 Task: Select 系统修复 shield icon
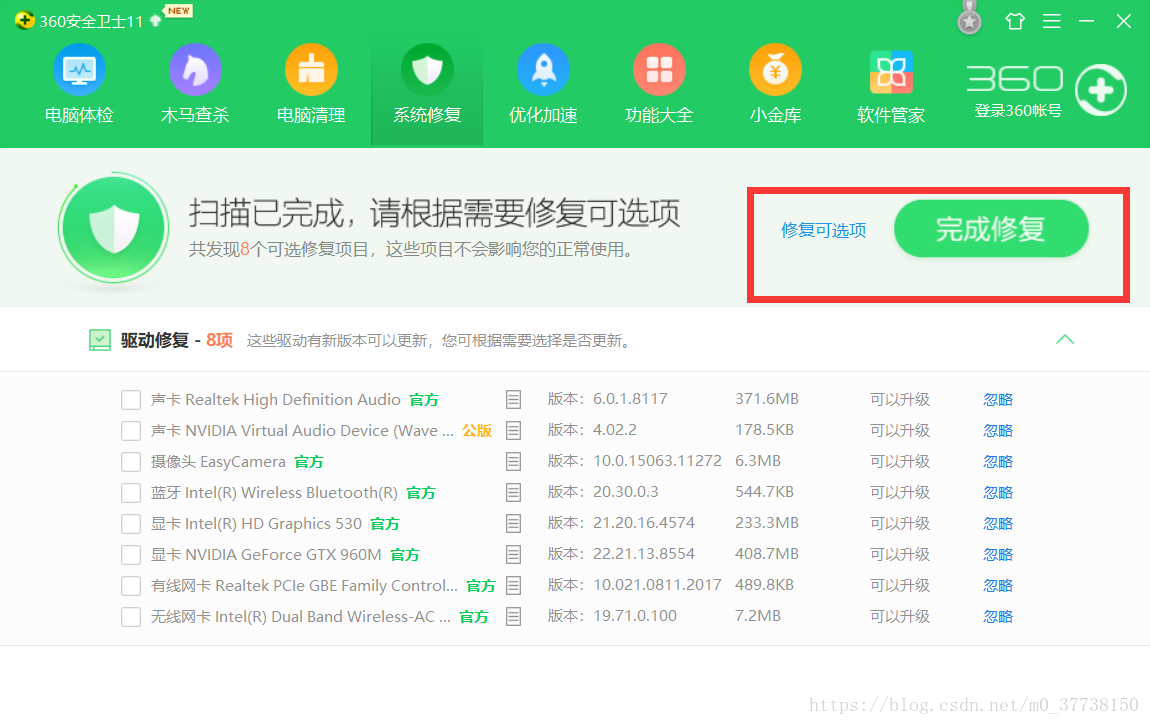427,70
